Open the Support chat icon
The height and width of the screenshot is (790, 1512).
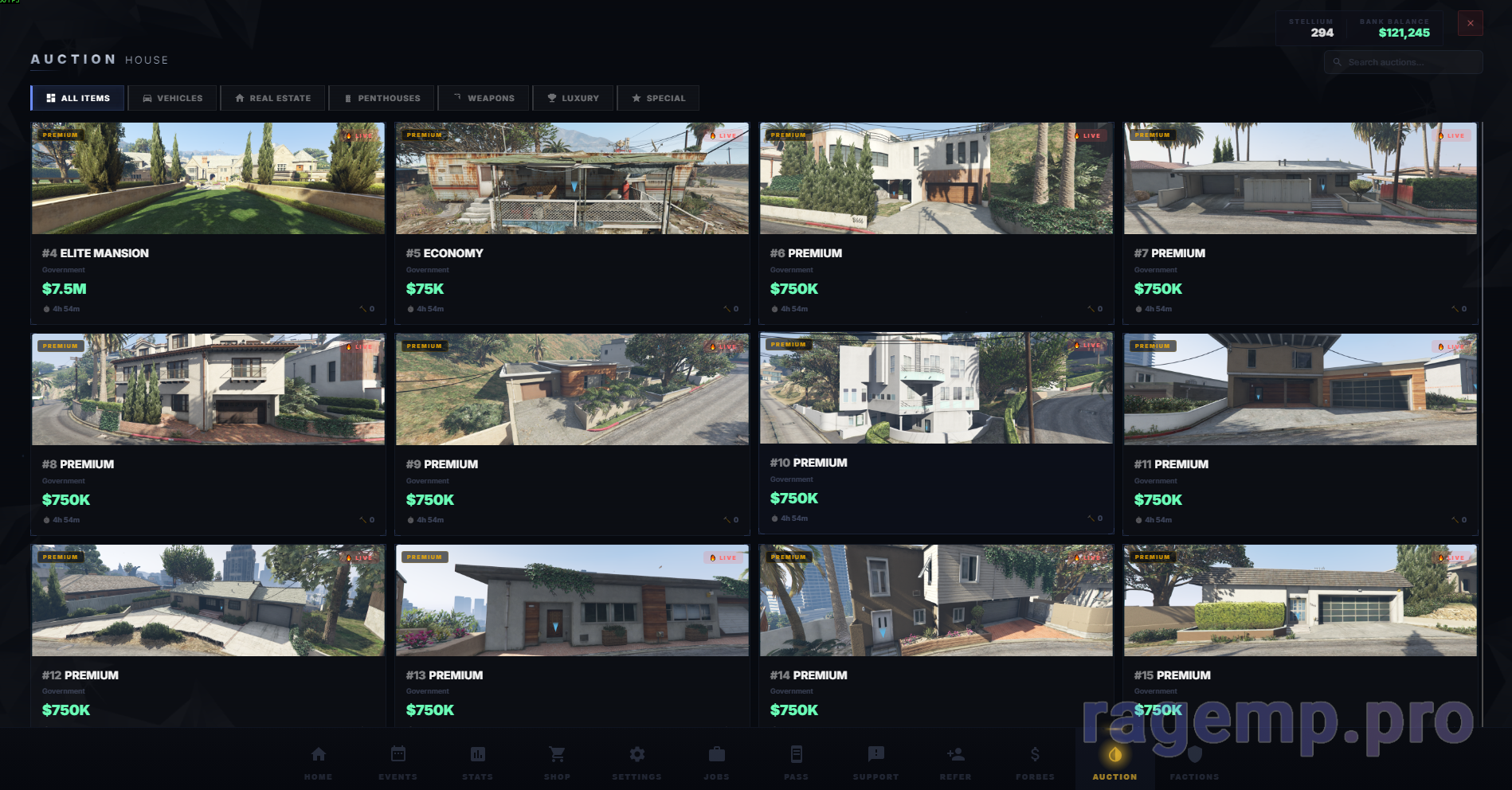pyautogui.click(x=875, y=755)
